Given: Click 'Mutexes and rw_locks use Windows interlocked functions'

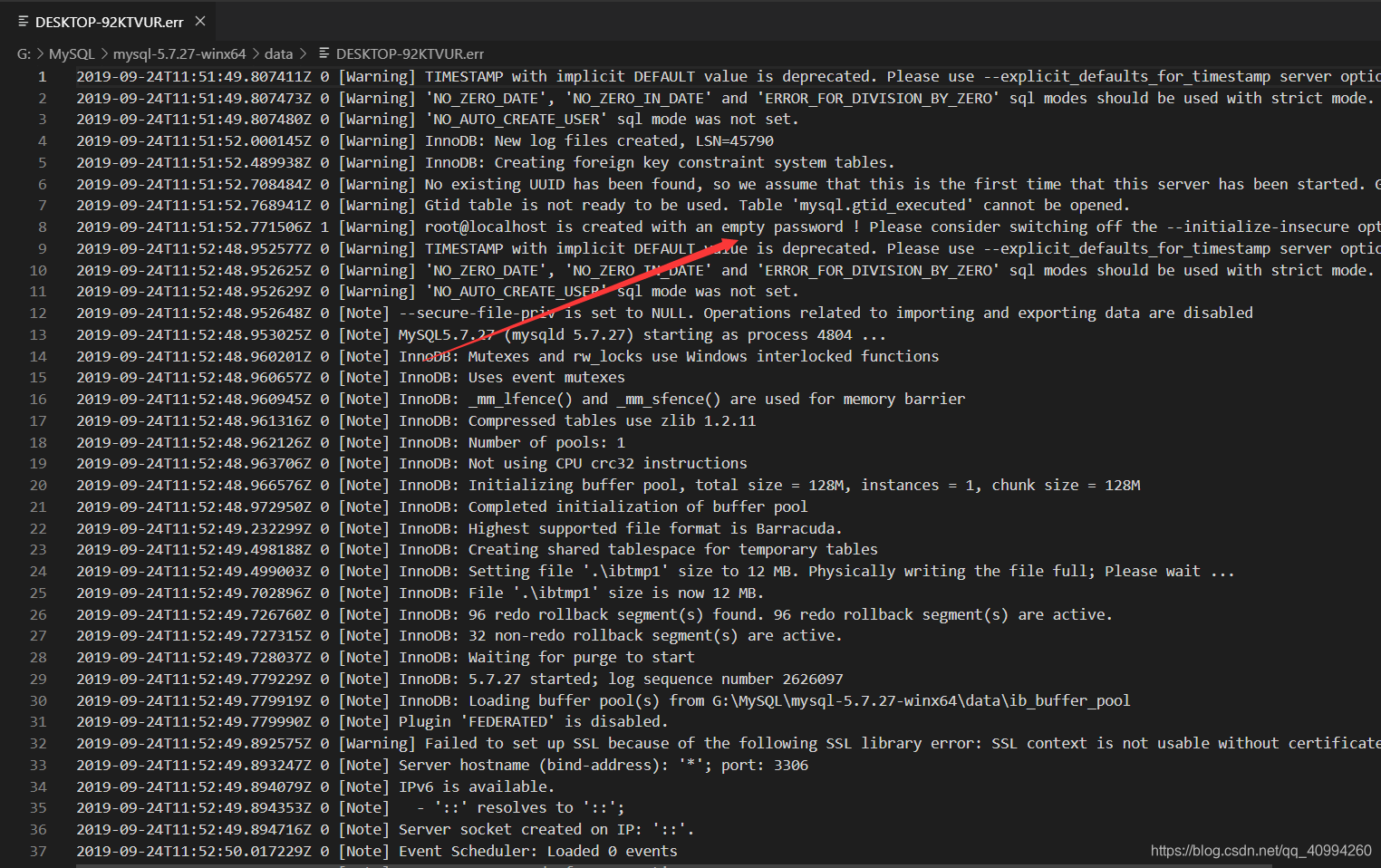Looking at the screenshot, I should click(703, 357).
